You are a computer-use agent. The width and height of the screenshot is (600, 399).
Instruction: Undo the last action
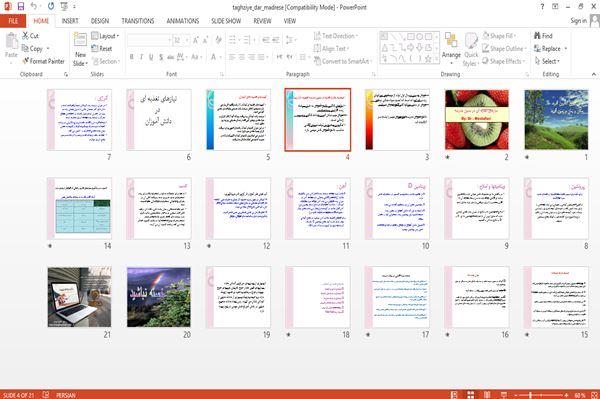tap(34, 7)
